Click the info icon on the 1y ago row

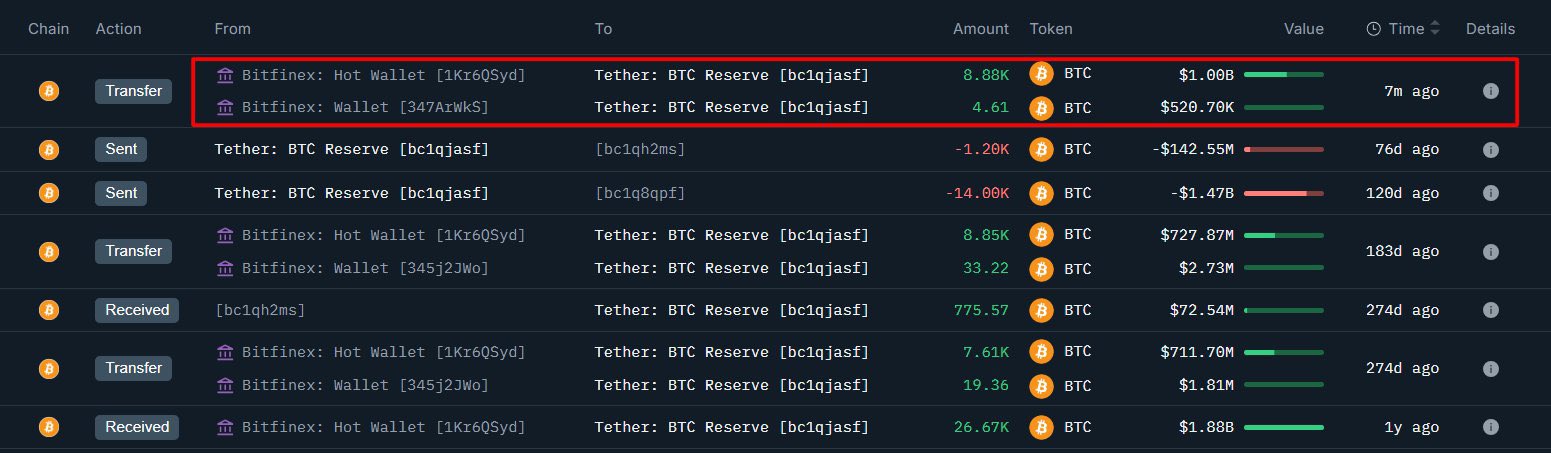click(x=1490, y=427)
